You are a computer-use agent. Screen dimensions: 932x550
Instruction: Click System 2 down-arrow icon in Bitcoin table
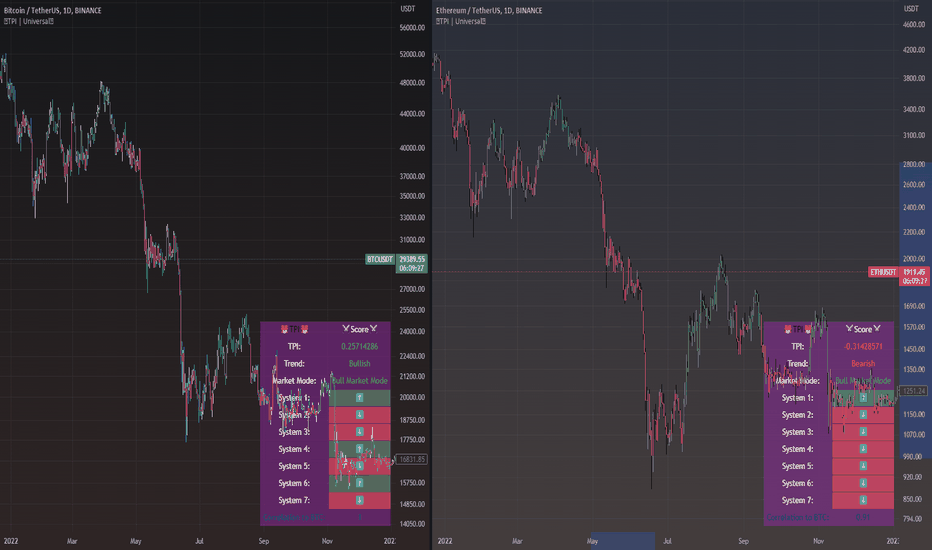[360, 414]
